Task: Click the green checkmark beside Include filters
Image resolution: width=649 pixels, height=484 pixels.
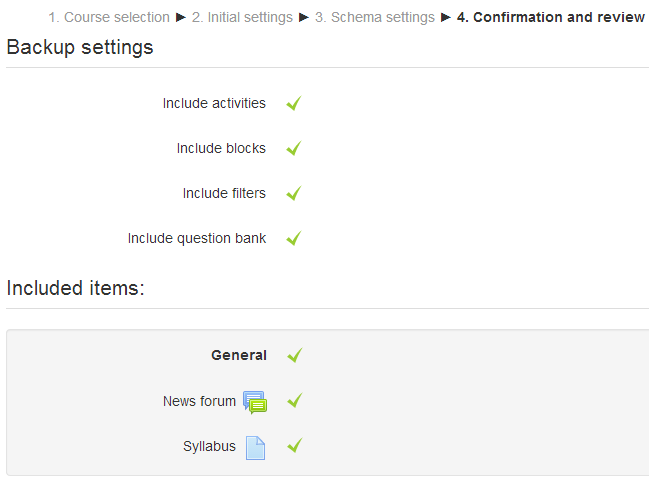Action: click(293, 193)
